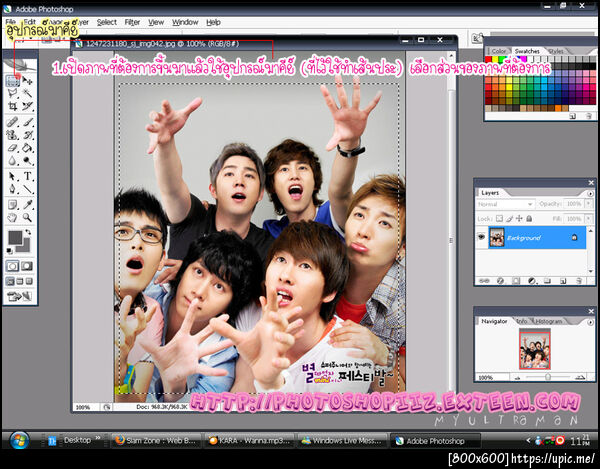Click the Navigator zoom slider handle
The height and width of the screenshot is (469, 600).
coord(548,377)
